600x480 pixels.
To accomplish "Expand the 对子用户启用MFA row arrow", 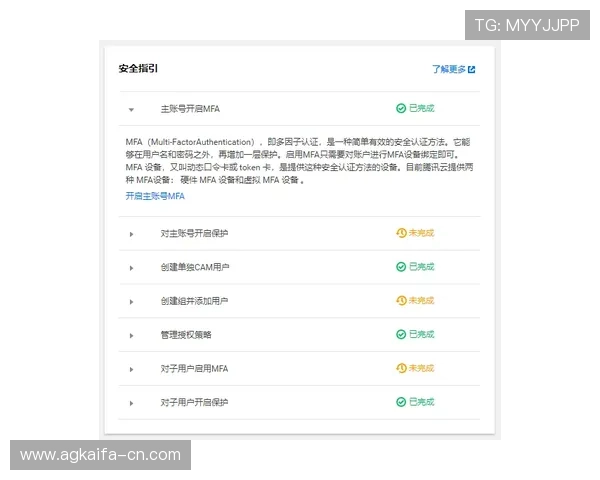I will [x=131, y=369].
